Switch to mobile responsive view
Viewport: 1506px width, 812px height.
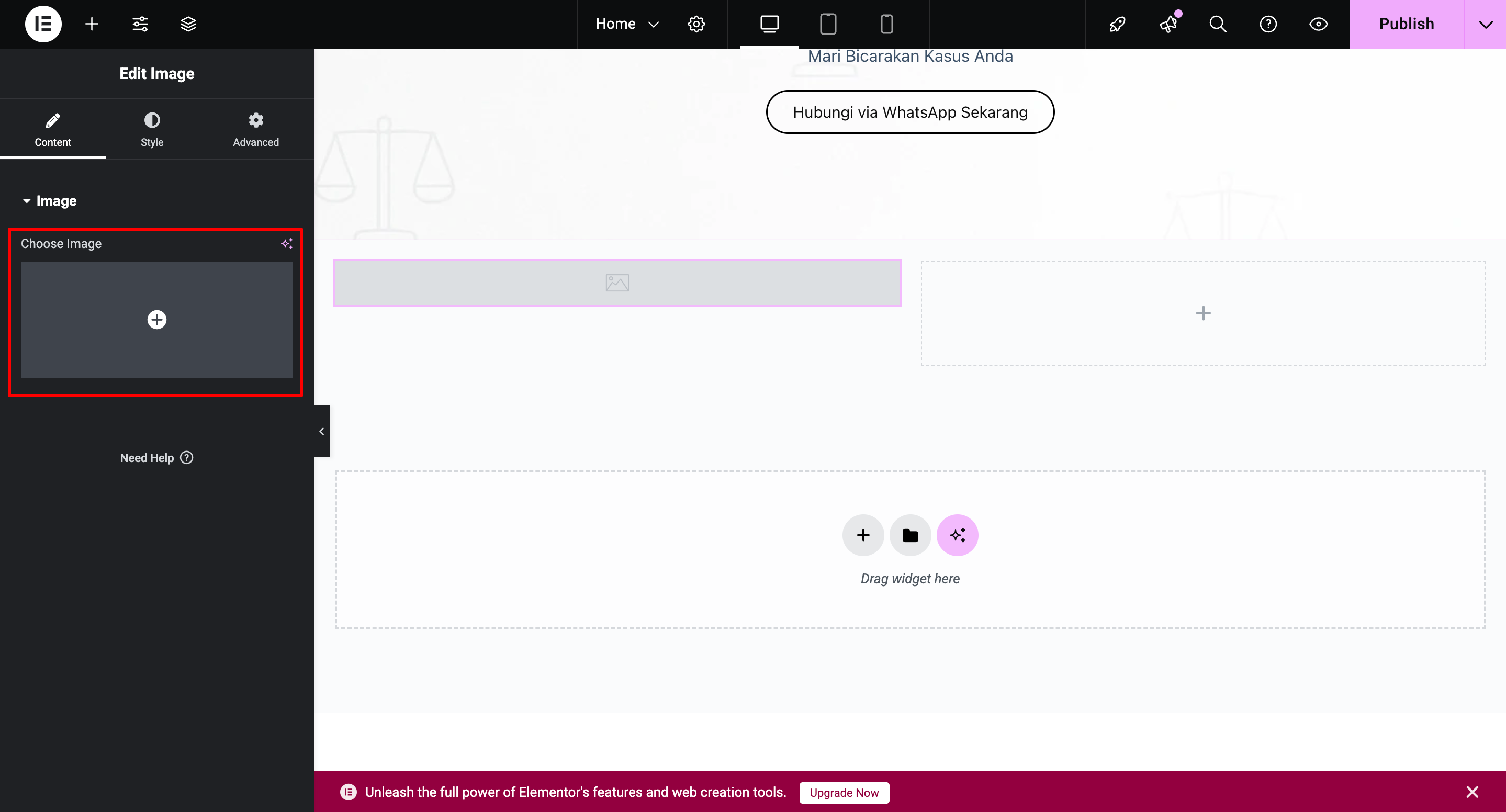[886, 24]
